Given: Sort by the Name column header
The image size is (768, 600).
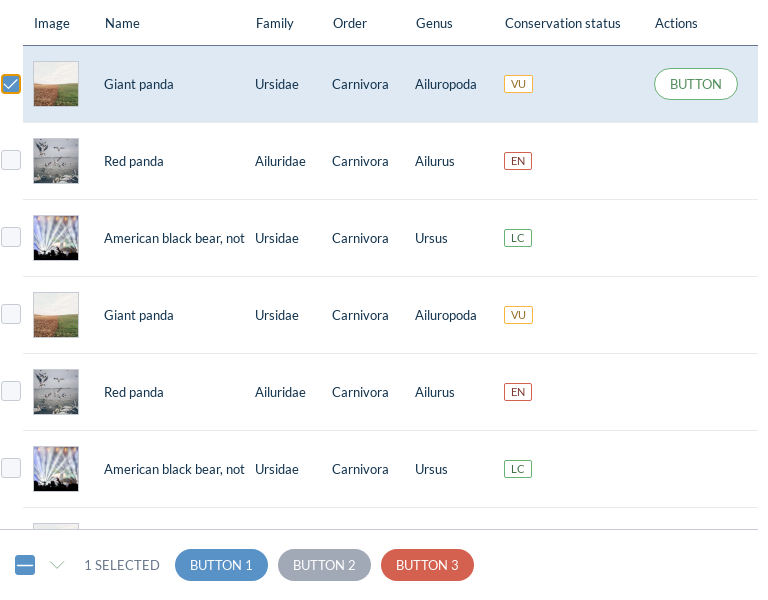Looking at the screenshot, I should 122,23.
